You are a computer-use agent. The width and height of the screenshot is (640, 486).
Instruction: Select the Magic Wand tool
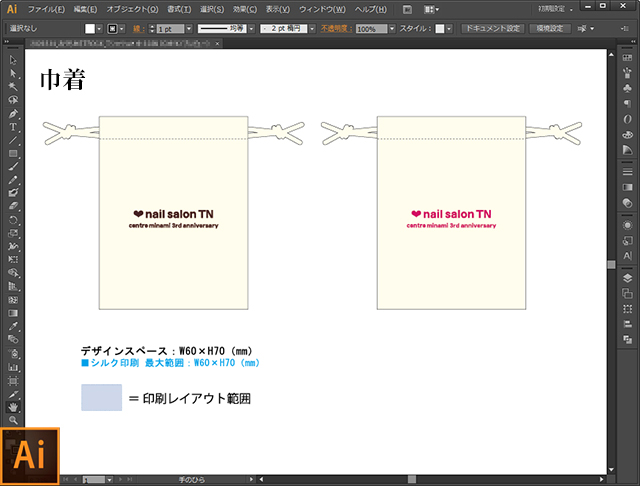(13, 87)
